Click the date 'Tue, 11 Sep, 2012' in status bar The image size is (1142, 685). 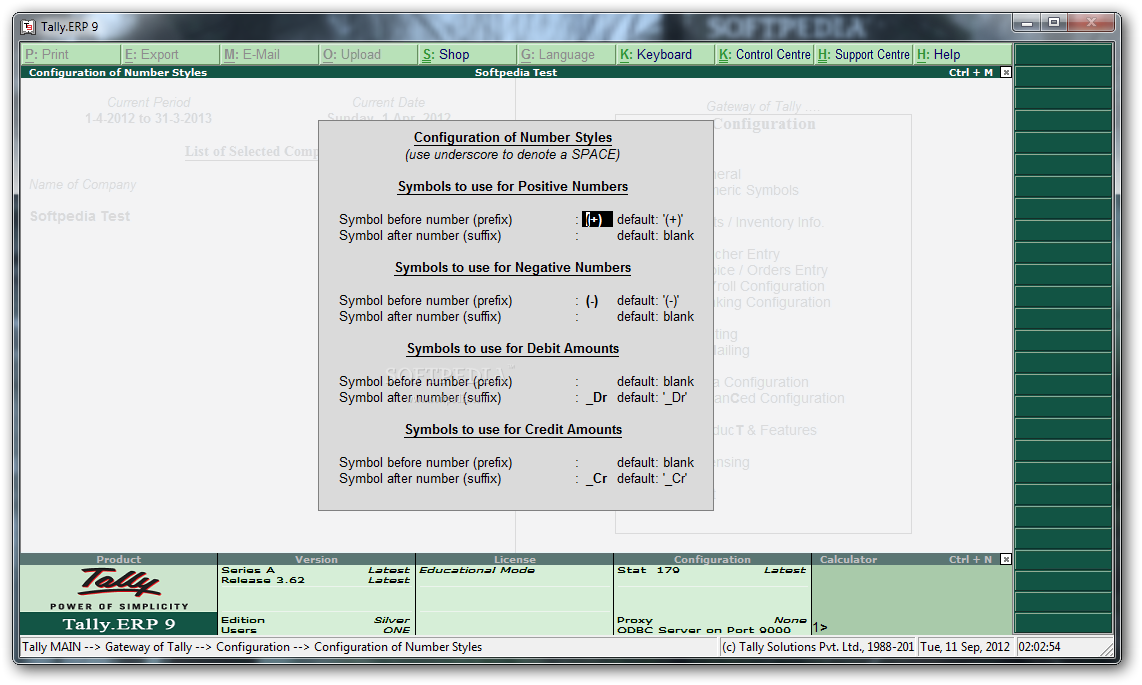coord(965,646)
